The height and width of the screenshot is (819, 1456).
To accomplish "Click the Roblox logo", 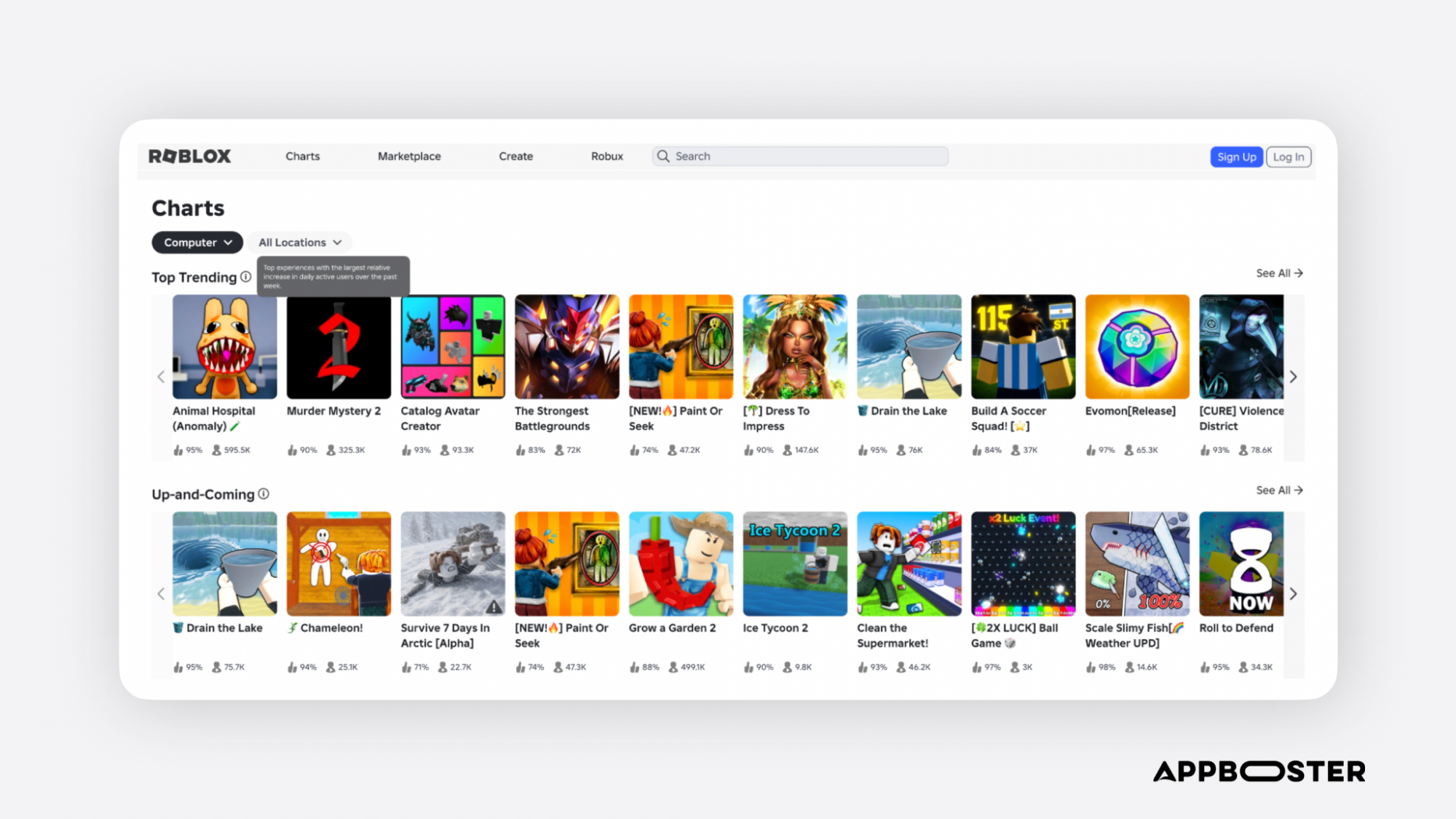I will pyautogui.click(x=189, y=157).
